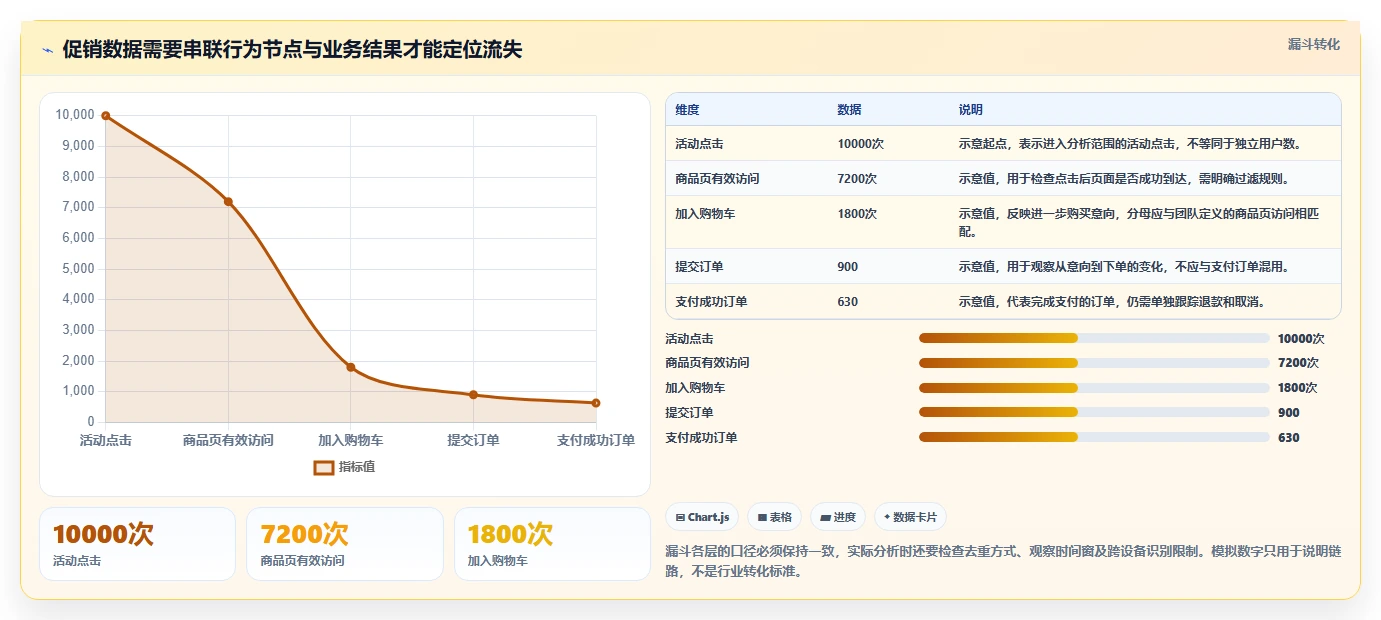Click the 提交订单 progress bar
The image size is (1381, 620).
point(1094,413)
